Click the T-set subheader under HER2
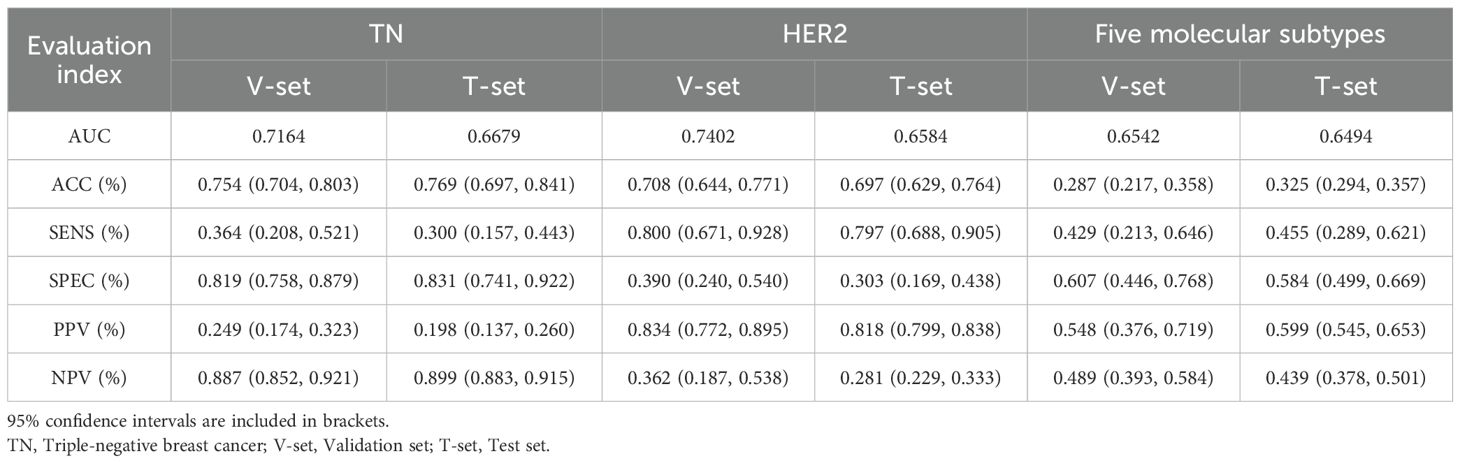This screenshot has width=1460, height=463. [x=920, y=86]
